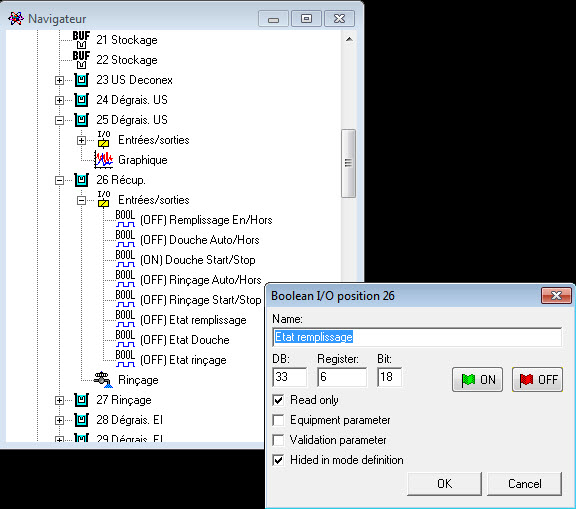This screenshot has height=509, width=576.
Task: Click the Name field with Etat remplissage
Action: click(417, 337)
